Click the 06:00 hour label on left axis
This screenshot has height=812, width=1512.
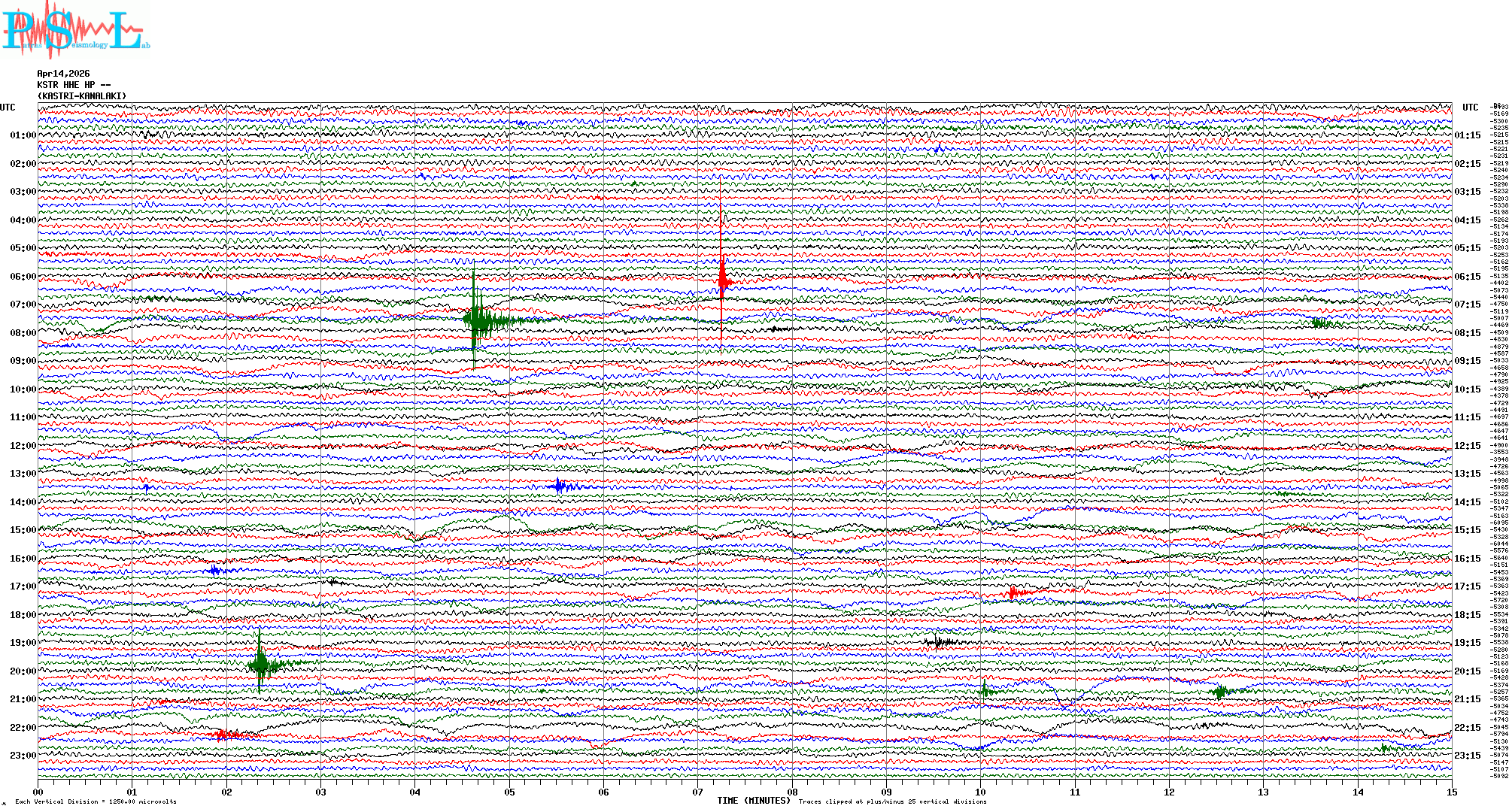pos(23,277)
